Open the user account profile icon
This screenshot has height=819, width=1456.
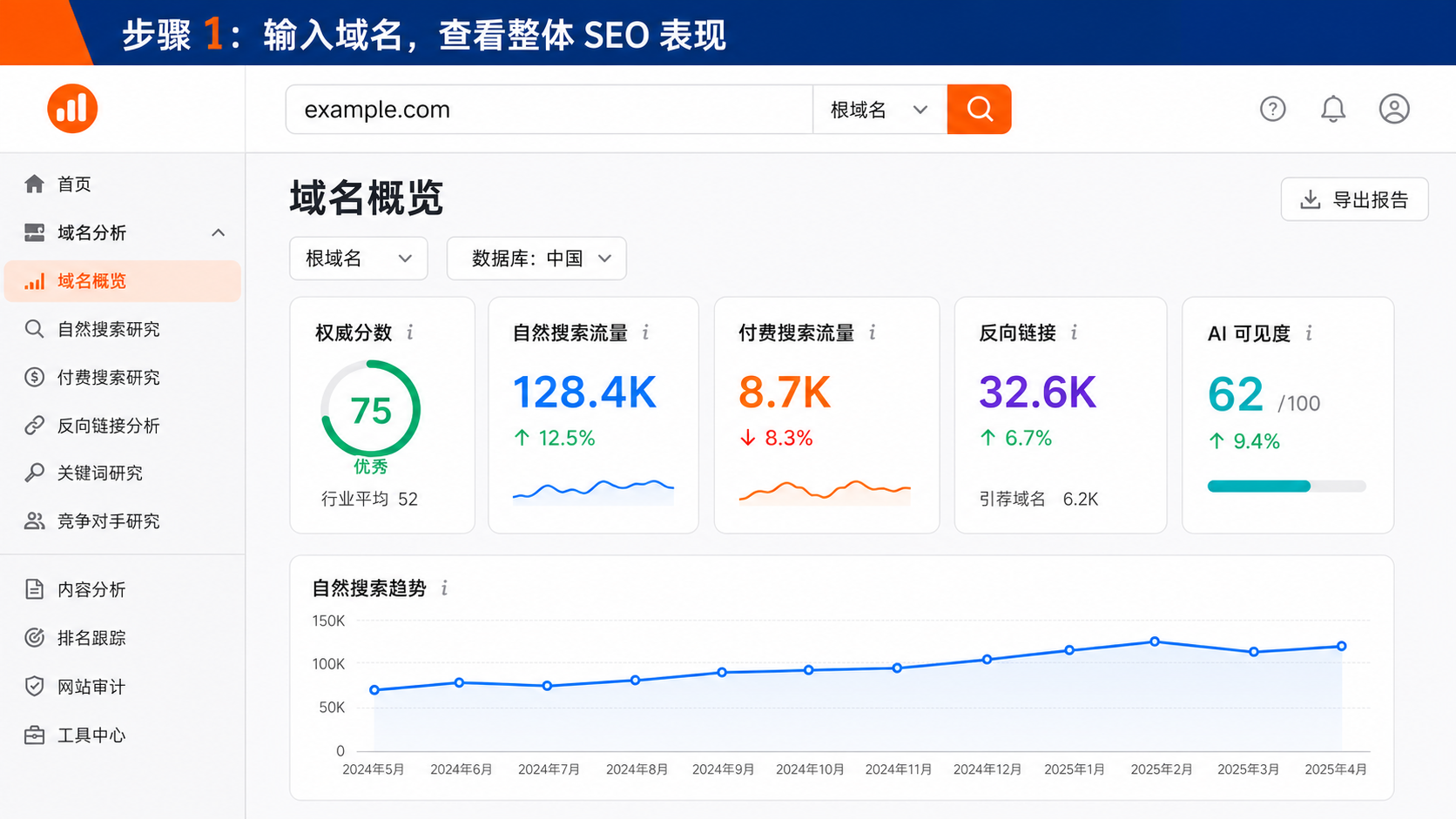(x=1394, y=109)
